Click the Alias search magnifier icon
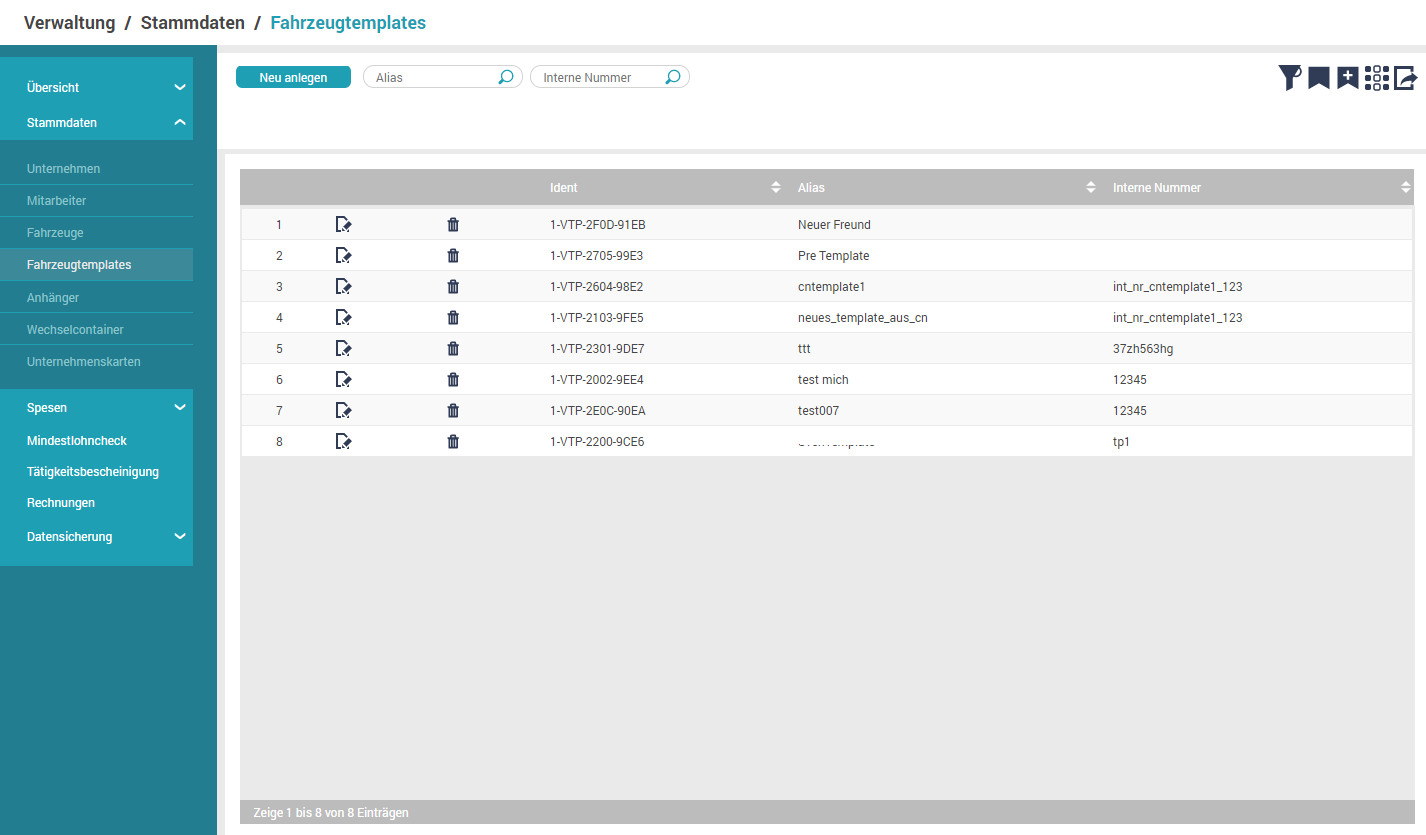The image size is (1426, 835). pyautogui.click(x=506, y=77)
